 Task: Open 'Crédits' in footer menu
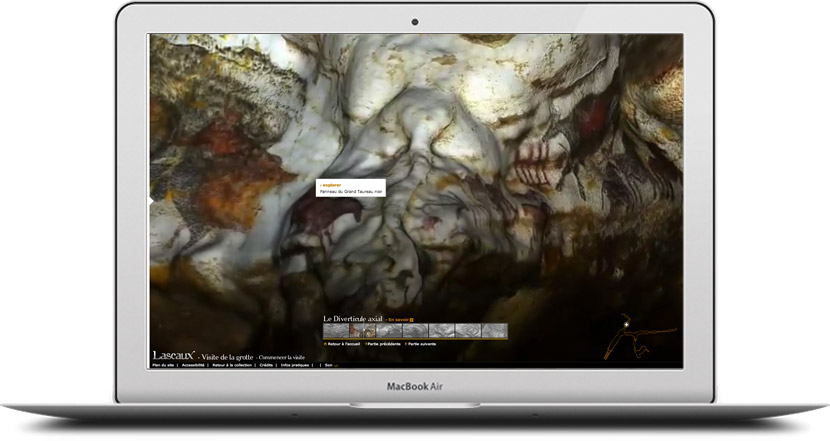point(267,366)
